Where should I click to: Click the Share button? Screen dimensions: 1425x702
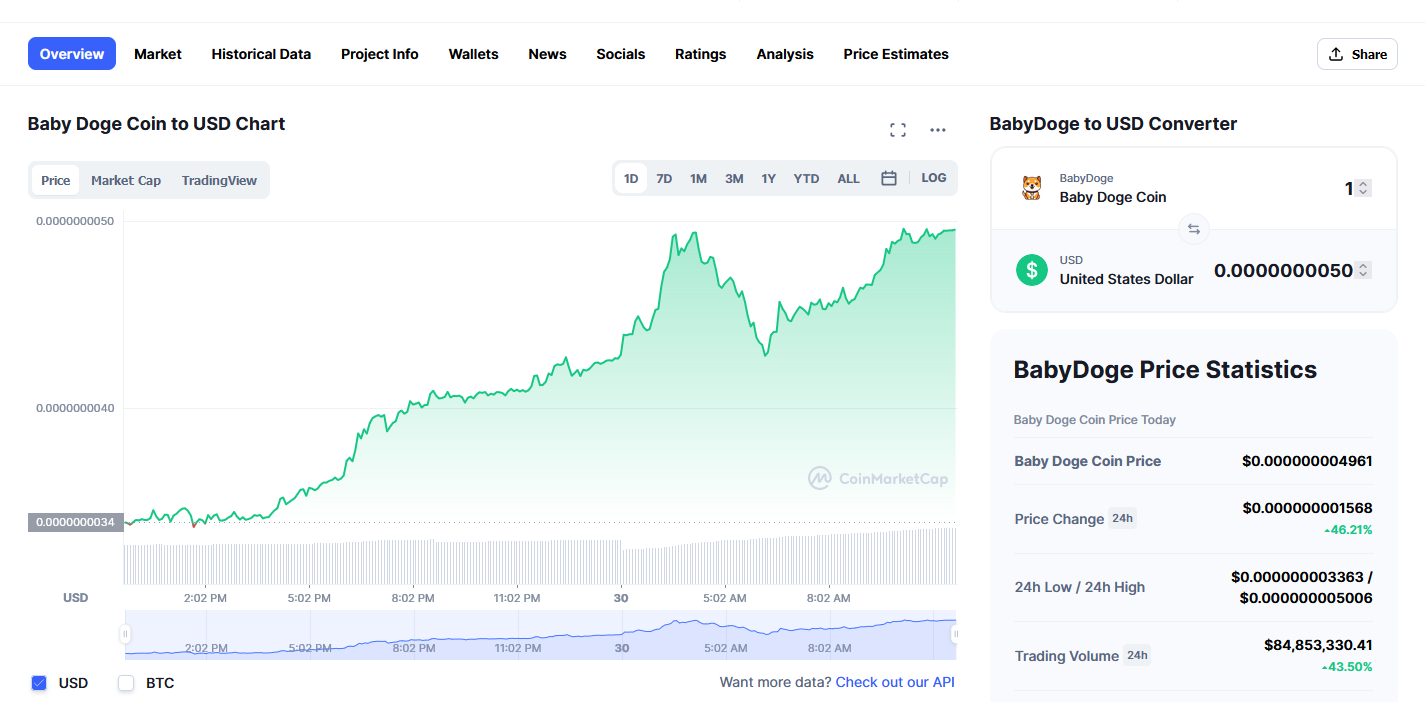click(1357, 54)
